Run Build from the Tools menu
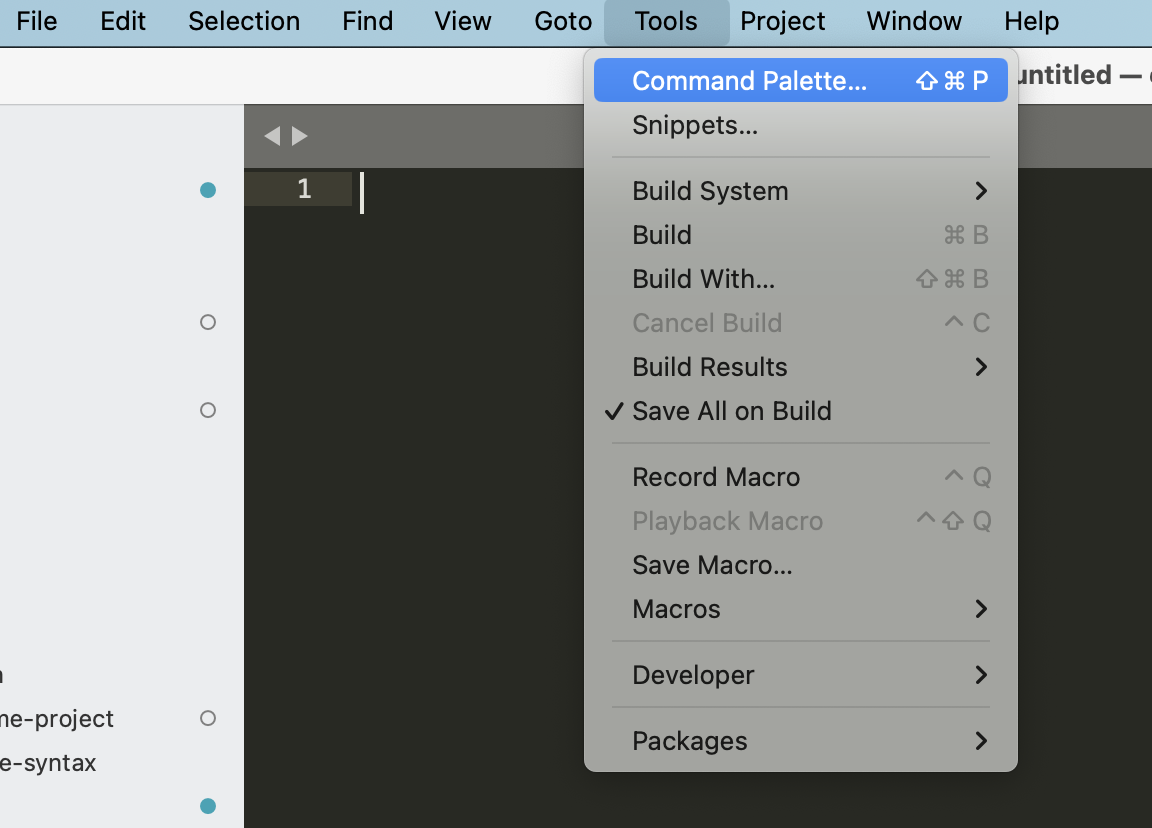1152x828 pixels. coord(662,235)
